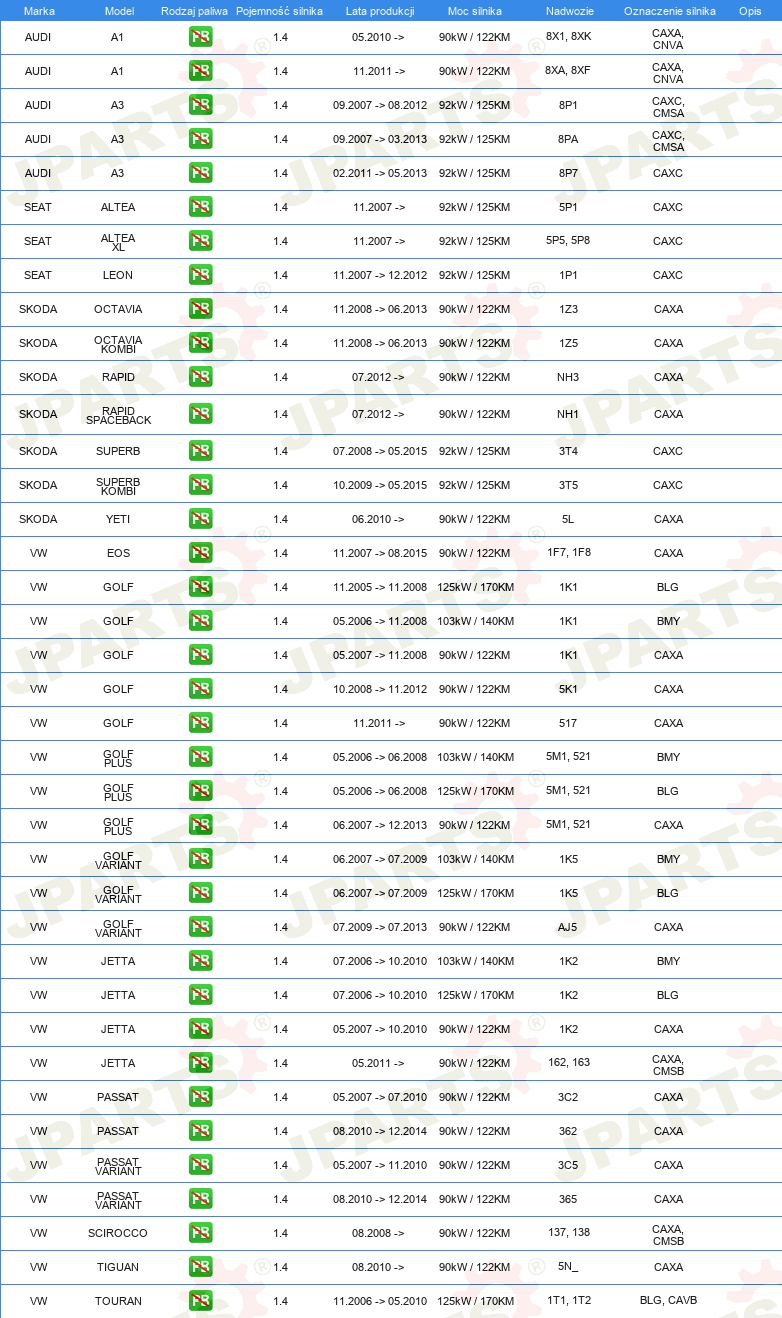The image size is (782, 1318).
Task: Click fuel type icon in AUDI A1 8X1 row
Action: click(201, 37)
